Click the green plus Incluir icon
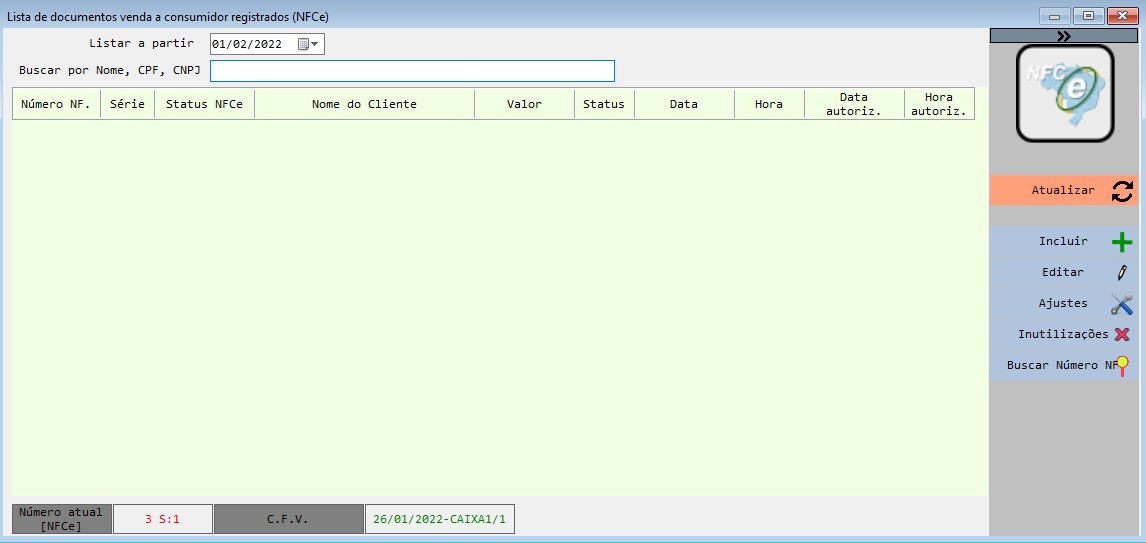The image size is (1146, 543). (1122, 242)
